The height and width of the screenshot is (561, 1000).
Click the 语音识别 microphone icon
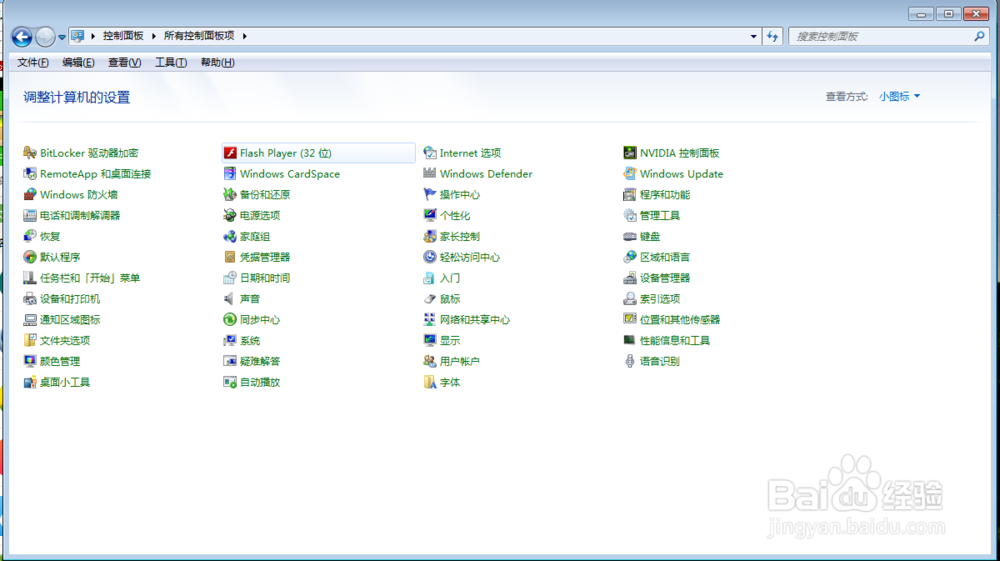pos(629,361)
